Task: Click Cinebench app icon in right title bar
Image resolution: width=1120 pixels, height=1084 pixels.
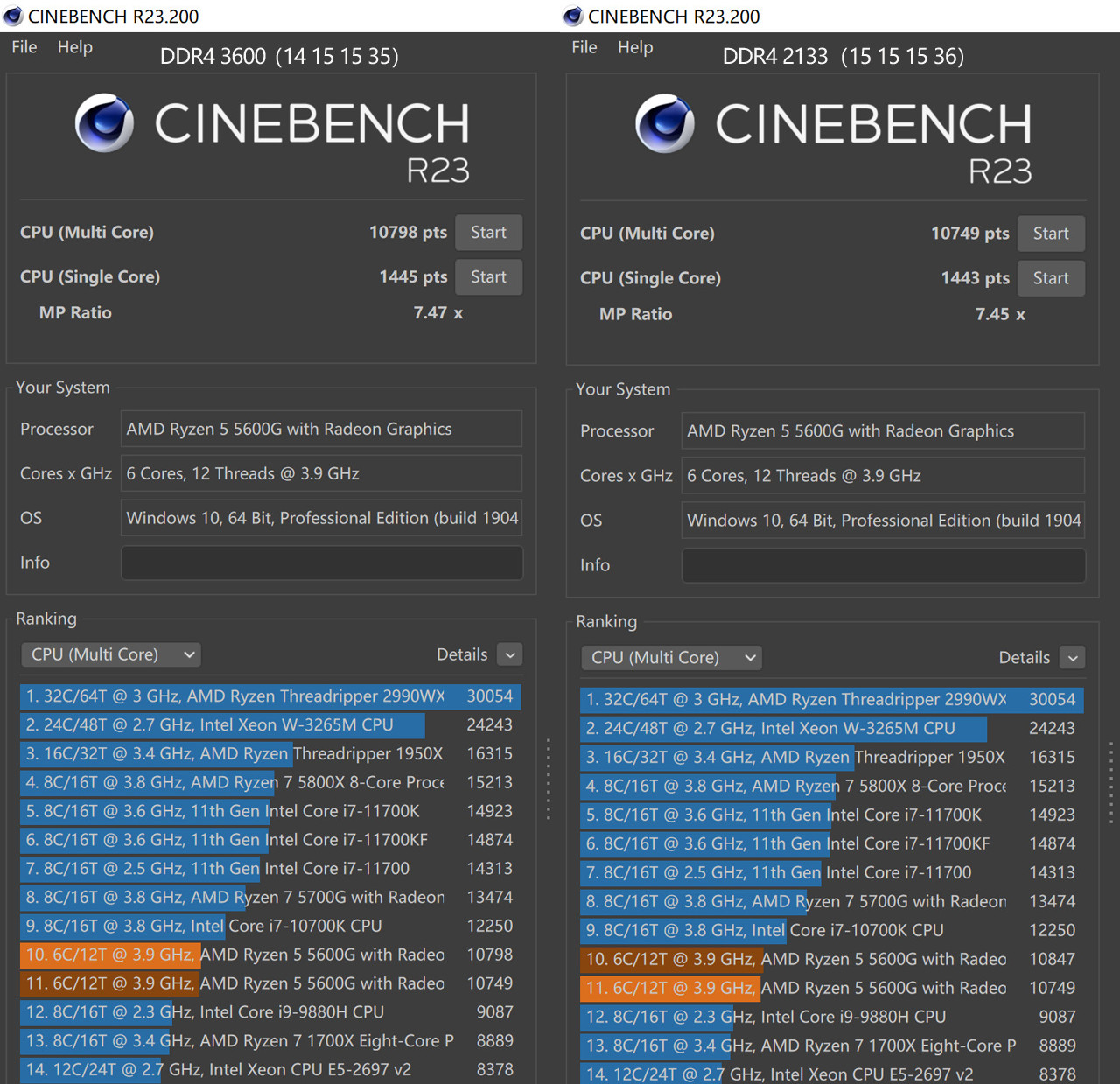Action: pyautogui.click(x=573, y=16)
